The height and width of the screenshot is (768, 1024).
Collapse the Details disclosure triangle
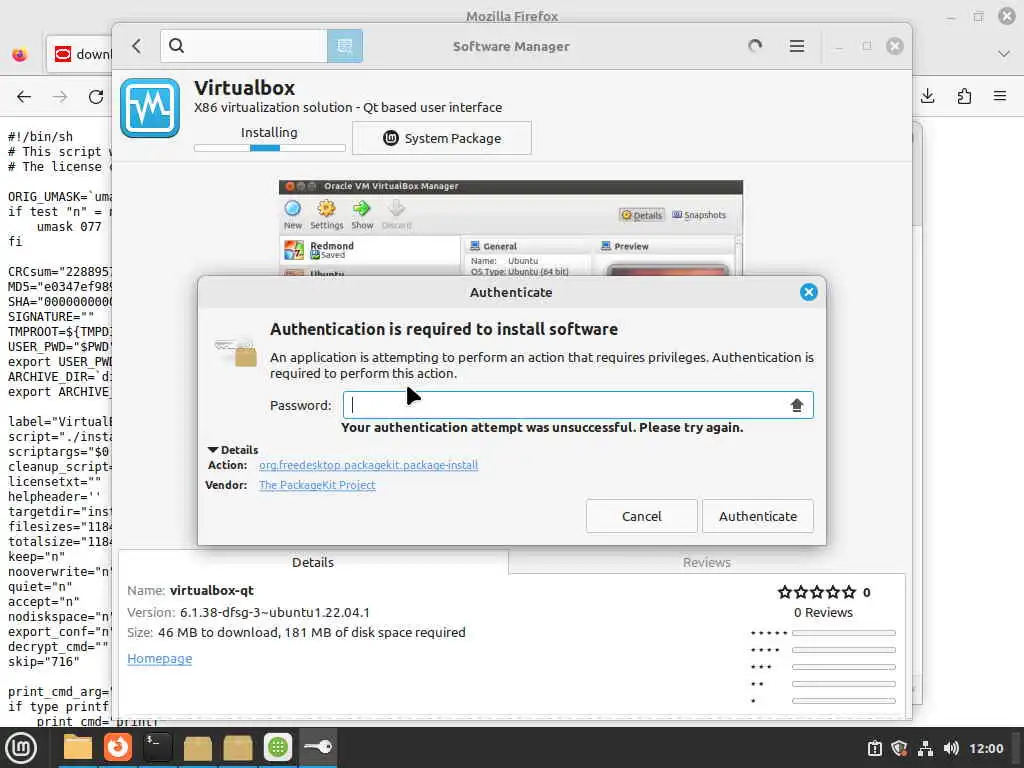(x=213, y=450)
